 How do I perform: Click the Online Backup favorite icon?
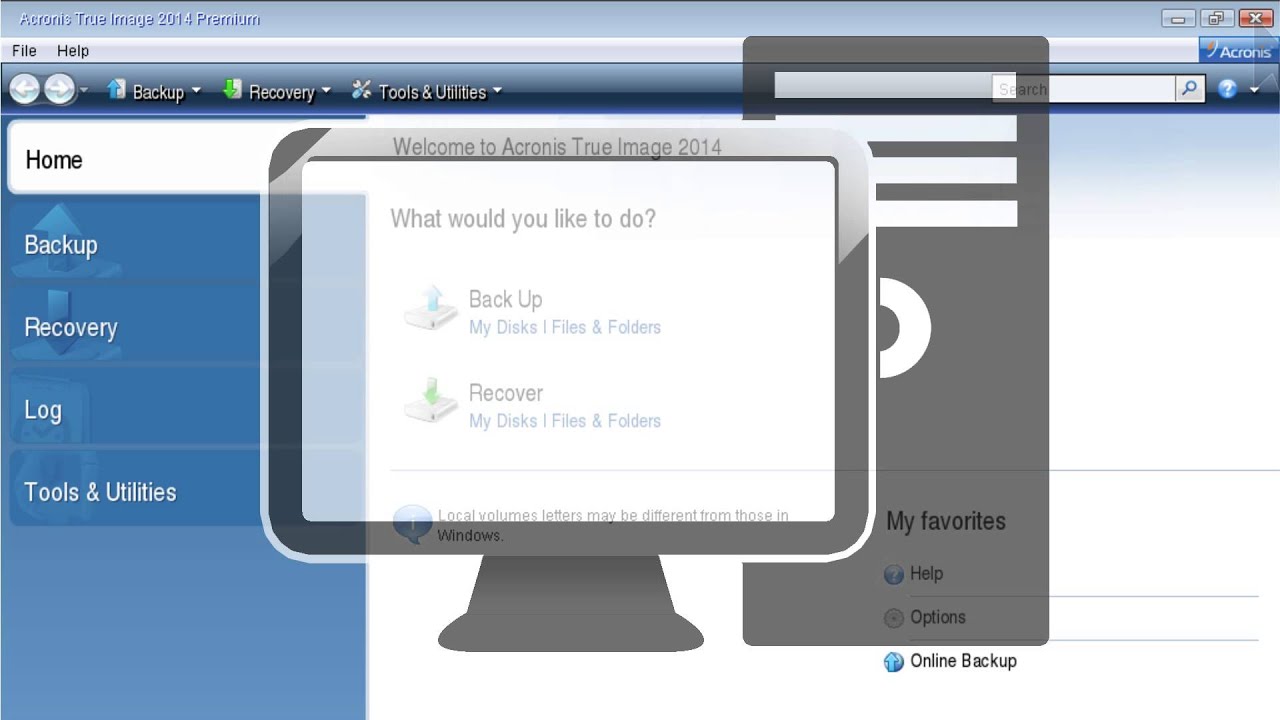(894, 662)
